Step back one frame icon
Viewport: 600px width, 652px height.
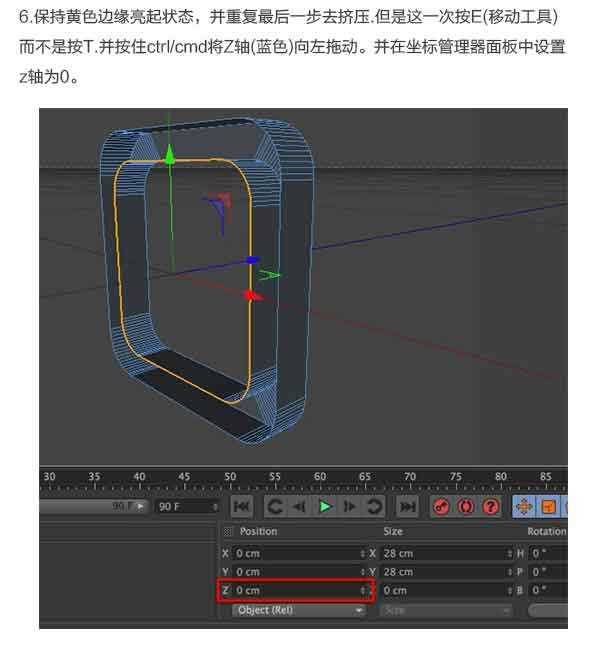point(299,507)
